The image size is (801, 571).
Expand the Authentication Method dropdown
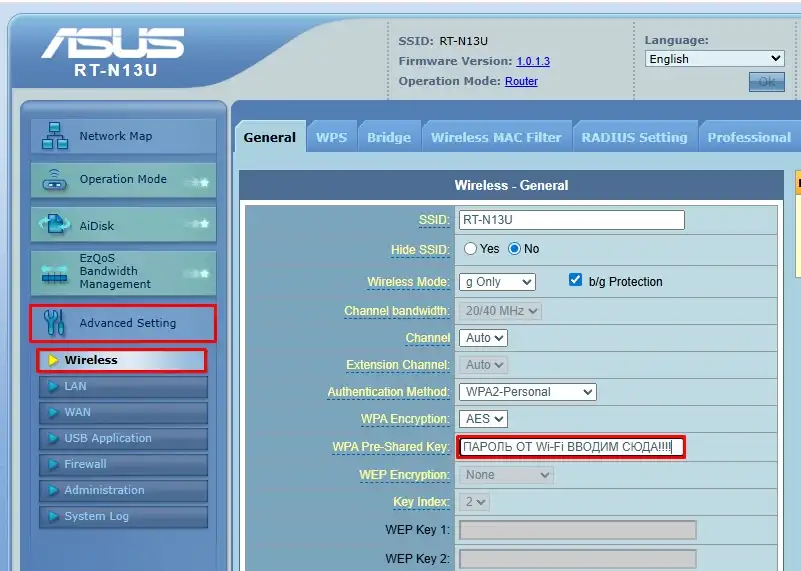point(527,392)
